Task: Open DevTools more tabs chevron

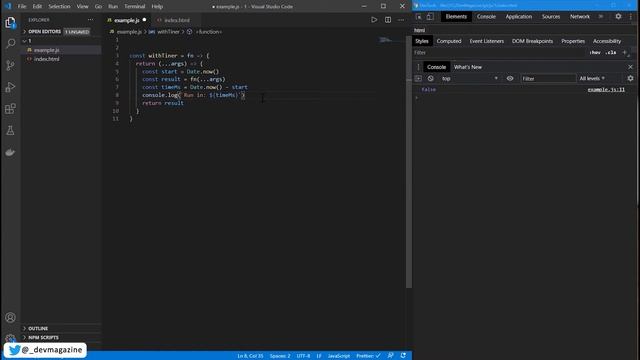Action: 601,16
